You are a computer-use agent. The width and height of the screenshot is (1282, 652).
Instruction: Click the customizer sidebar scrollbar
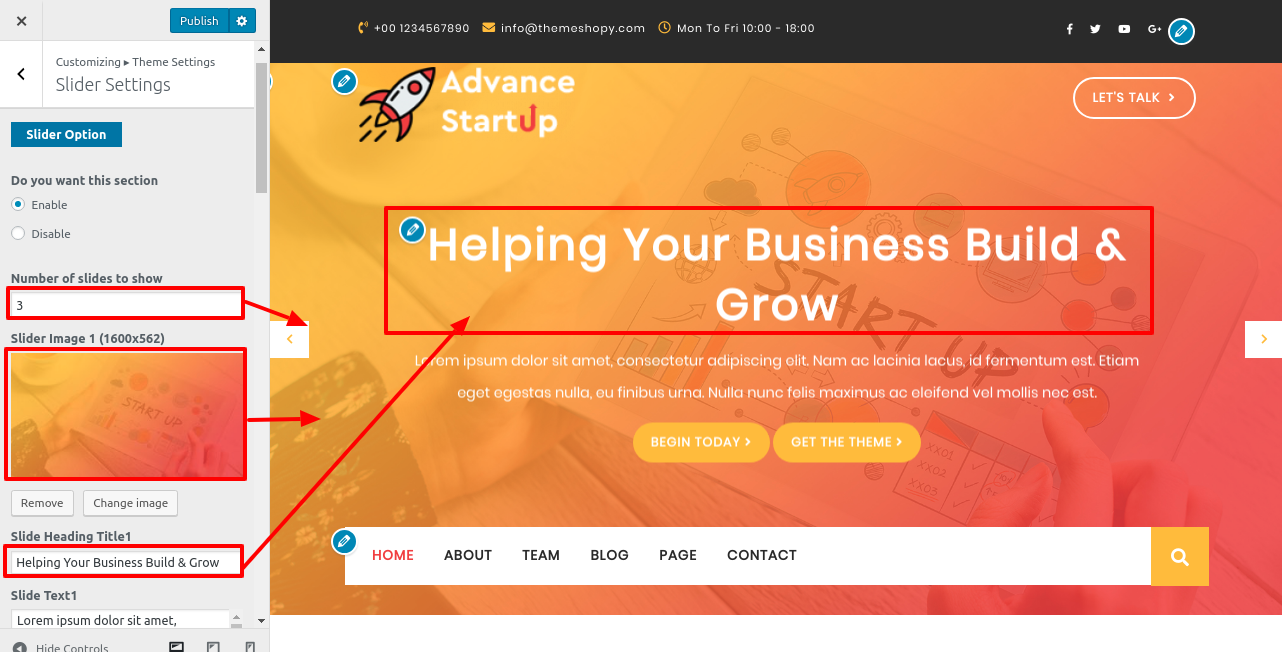point(262,130)
